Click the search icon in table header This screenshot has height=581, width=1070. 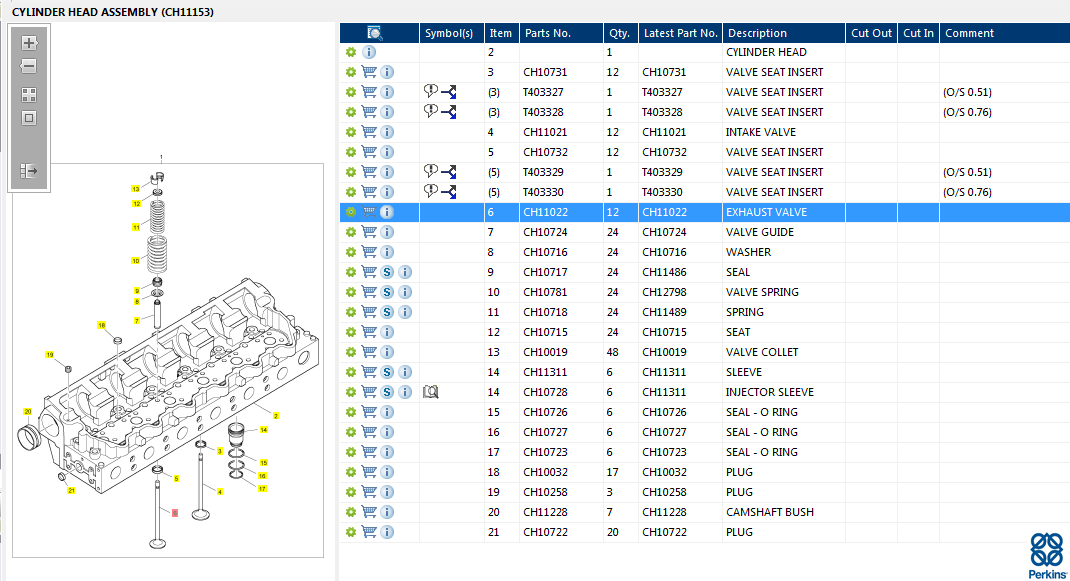click(375, 33)
